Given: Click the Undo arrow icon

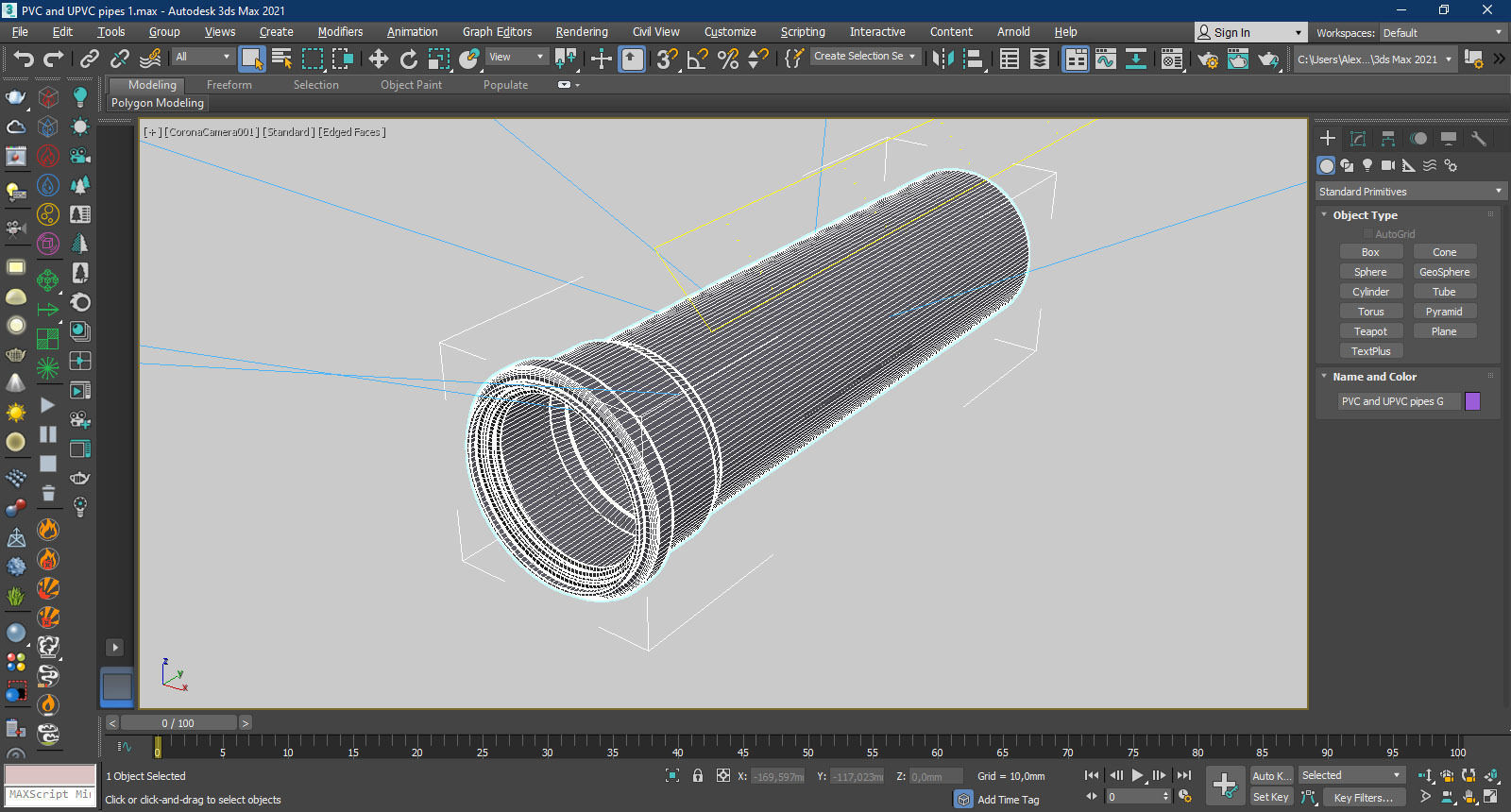Looking at the screenshot, I should 24,59.
